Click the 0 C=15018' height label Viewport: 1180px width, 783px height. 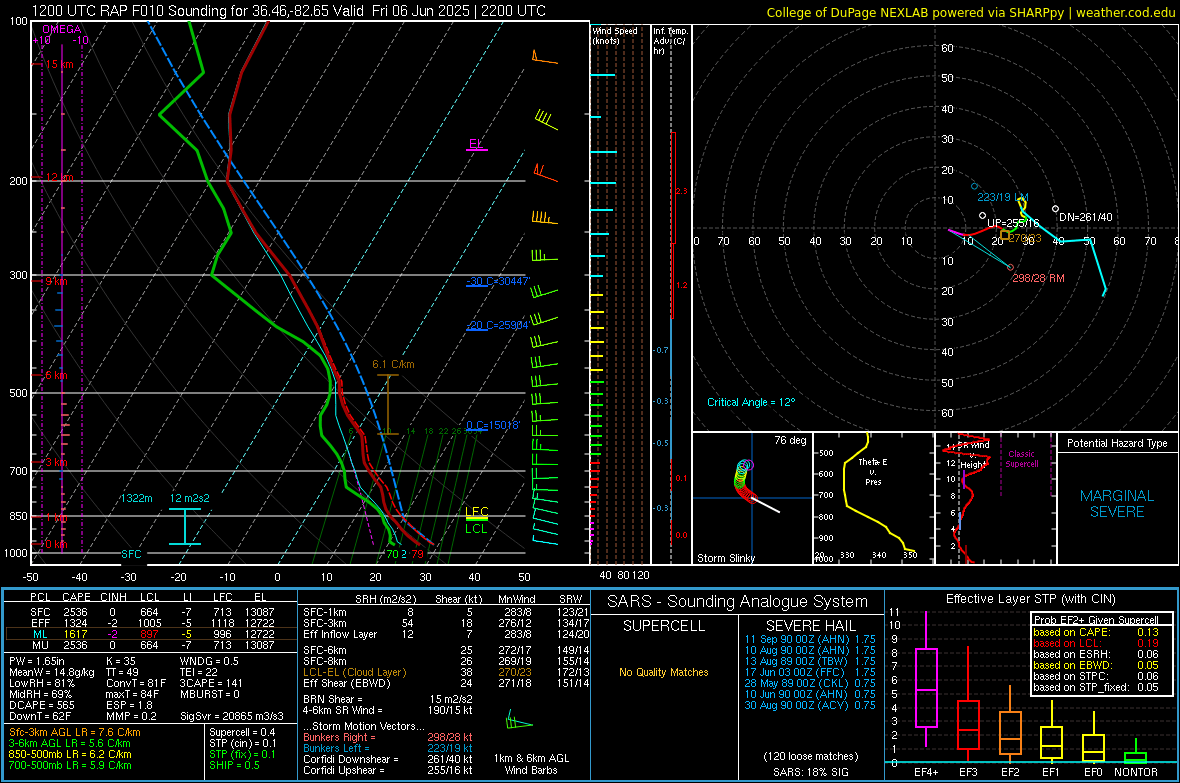(x=493, y=425)
